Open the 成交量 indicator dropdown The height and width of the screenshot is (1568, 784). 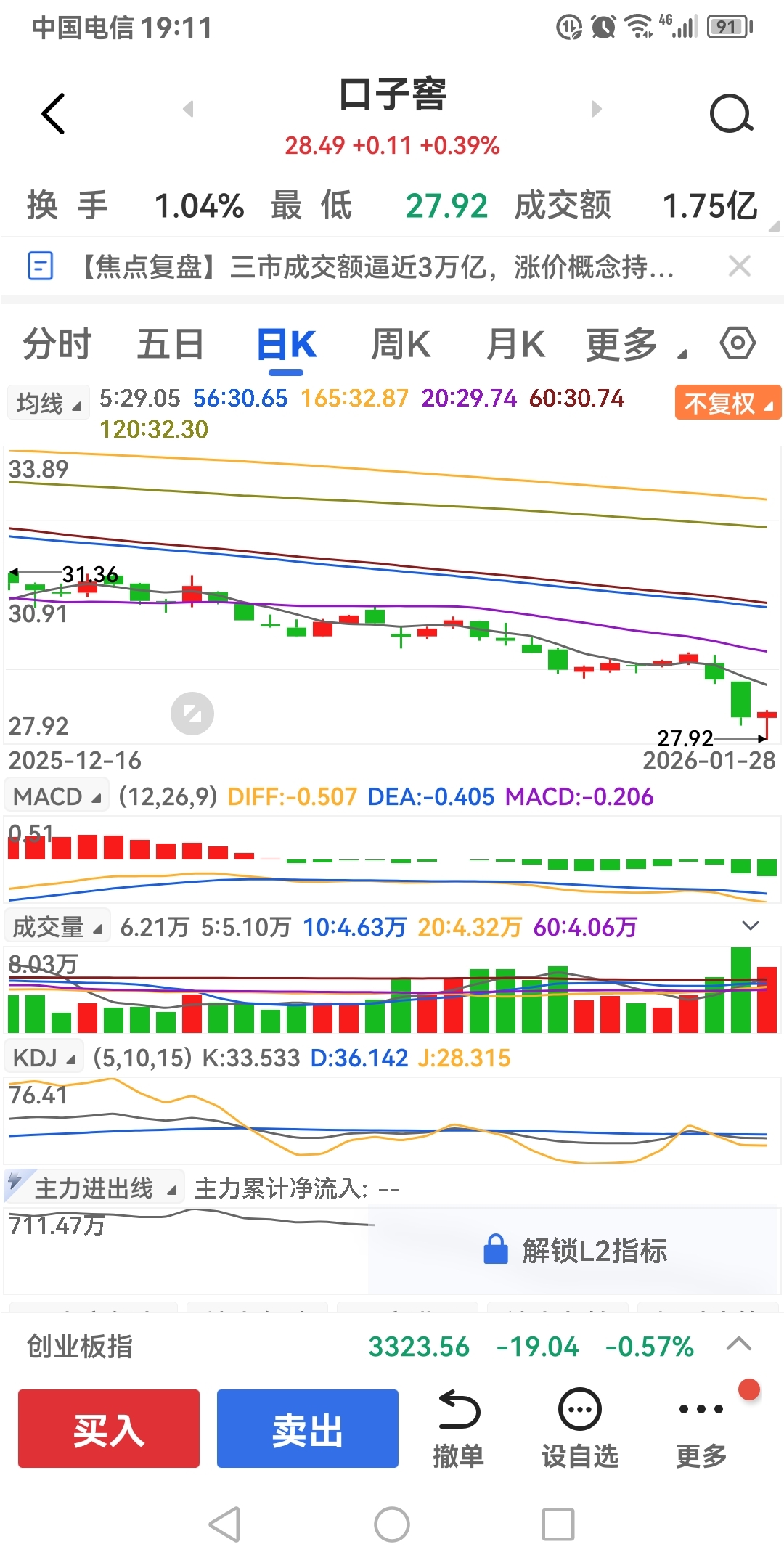[57, 927]
